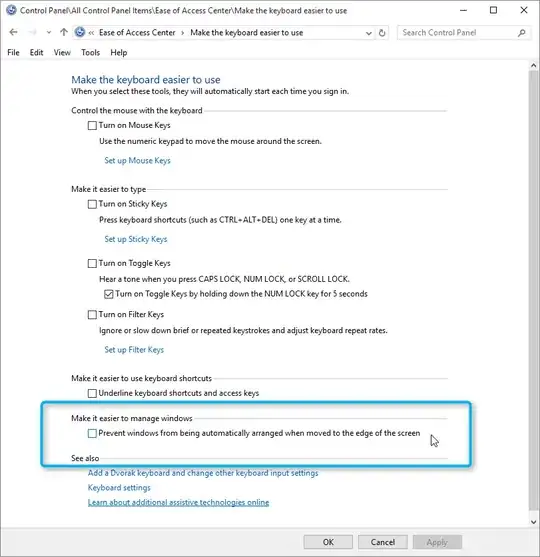Open the Edit menu

pyautogui.click(x=36, y=53)
